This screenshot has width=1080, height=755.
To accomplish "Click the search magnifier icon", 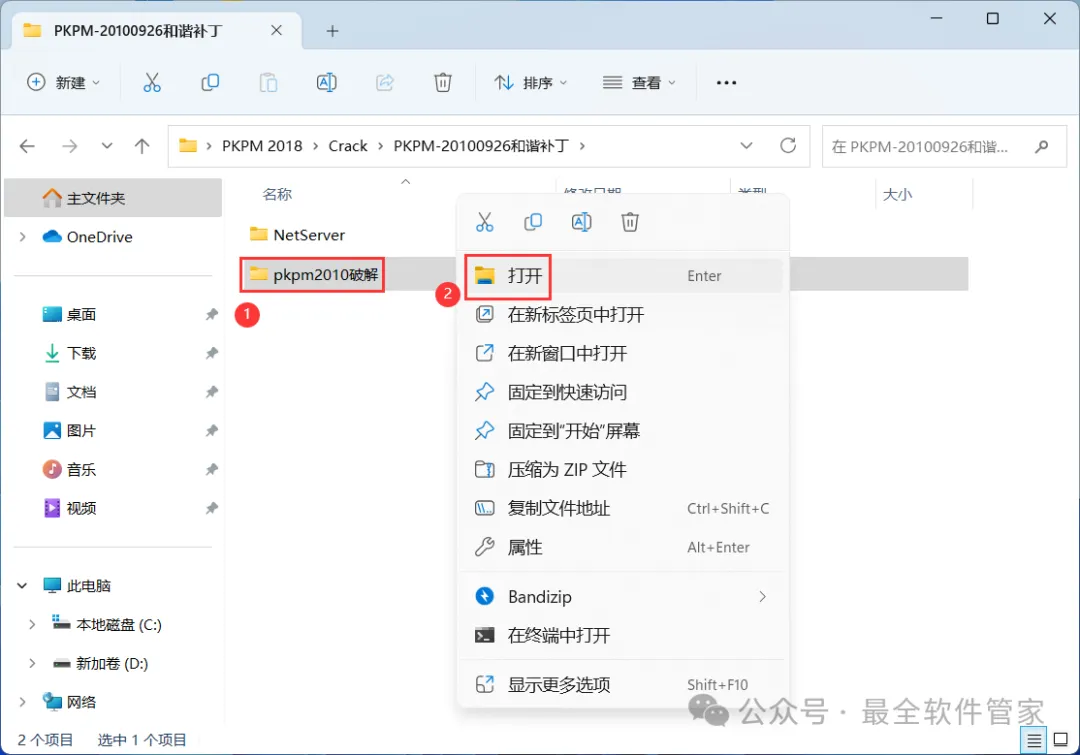I will 1041,146.
